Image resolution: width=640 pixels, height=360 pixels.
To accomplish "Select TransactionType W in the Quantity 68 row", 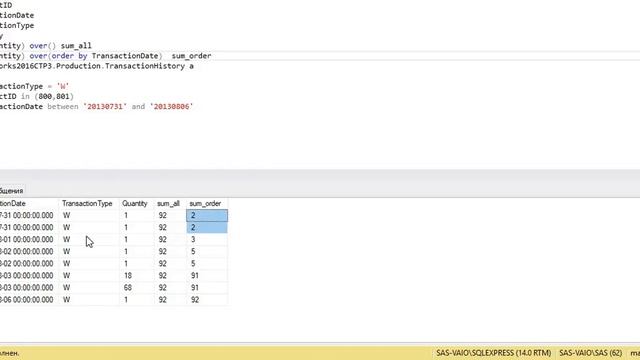I will [89, 287].
